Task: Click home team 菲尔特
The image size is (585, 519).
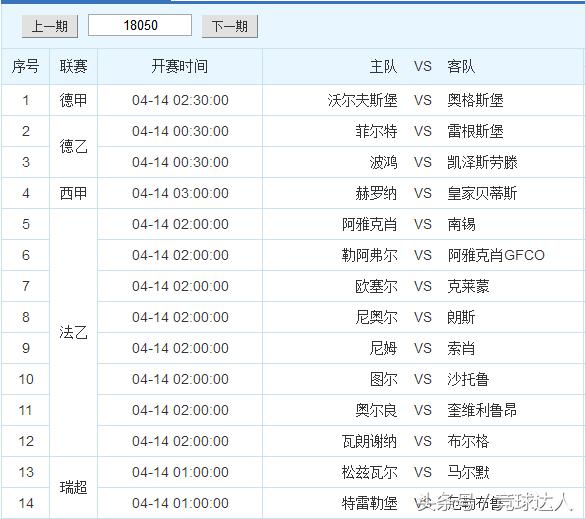Action: click(376, 131)
